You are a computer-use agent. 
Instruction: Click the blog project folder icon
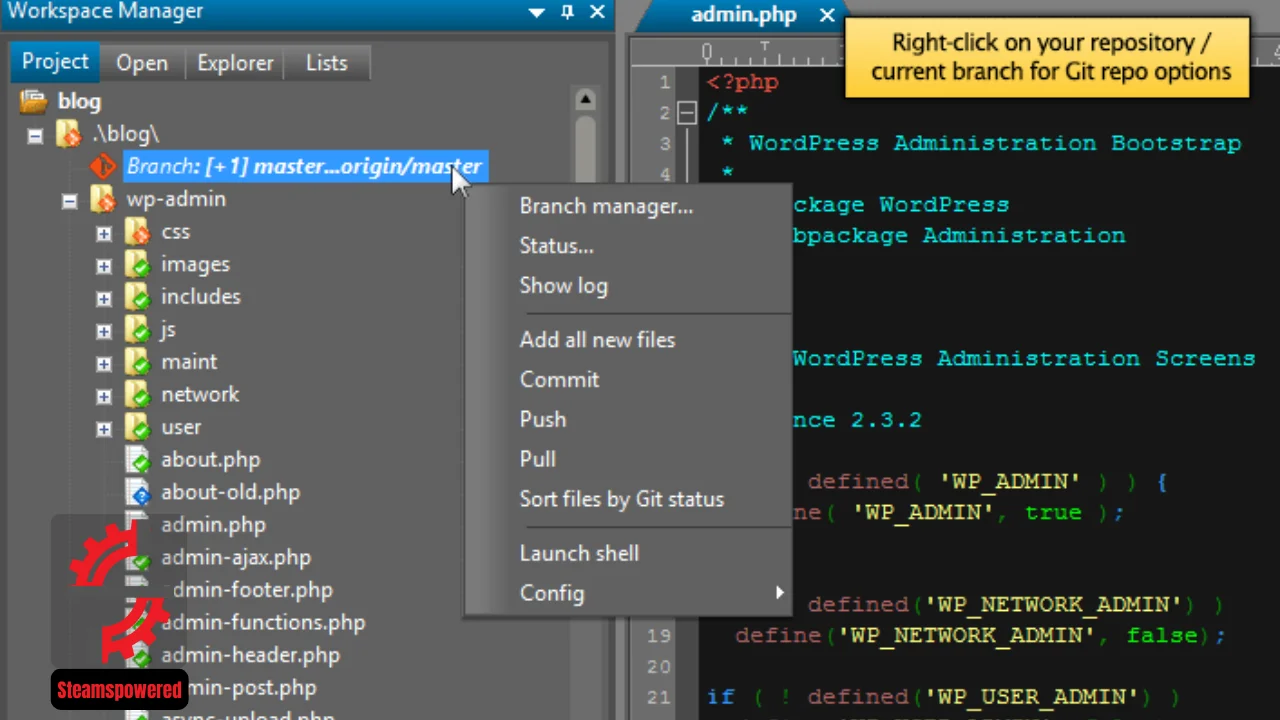tap(33, 101)
